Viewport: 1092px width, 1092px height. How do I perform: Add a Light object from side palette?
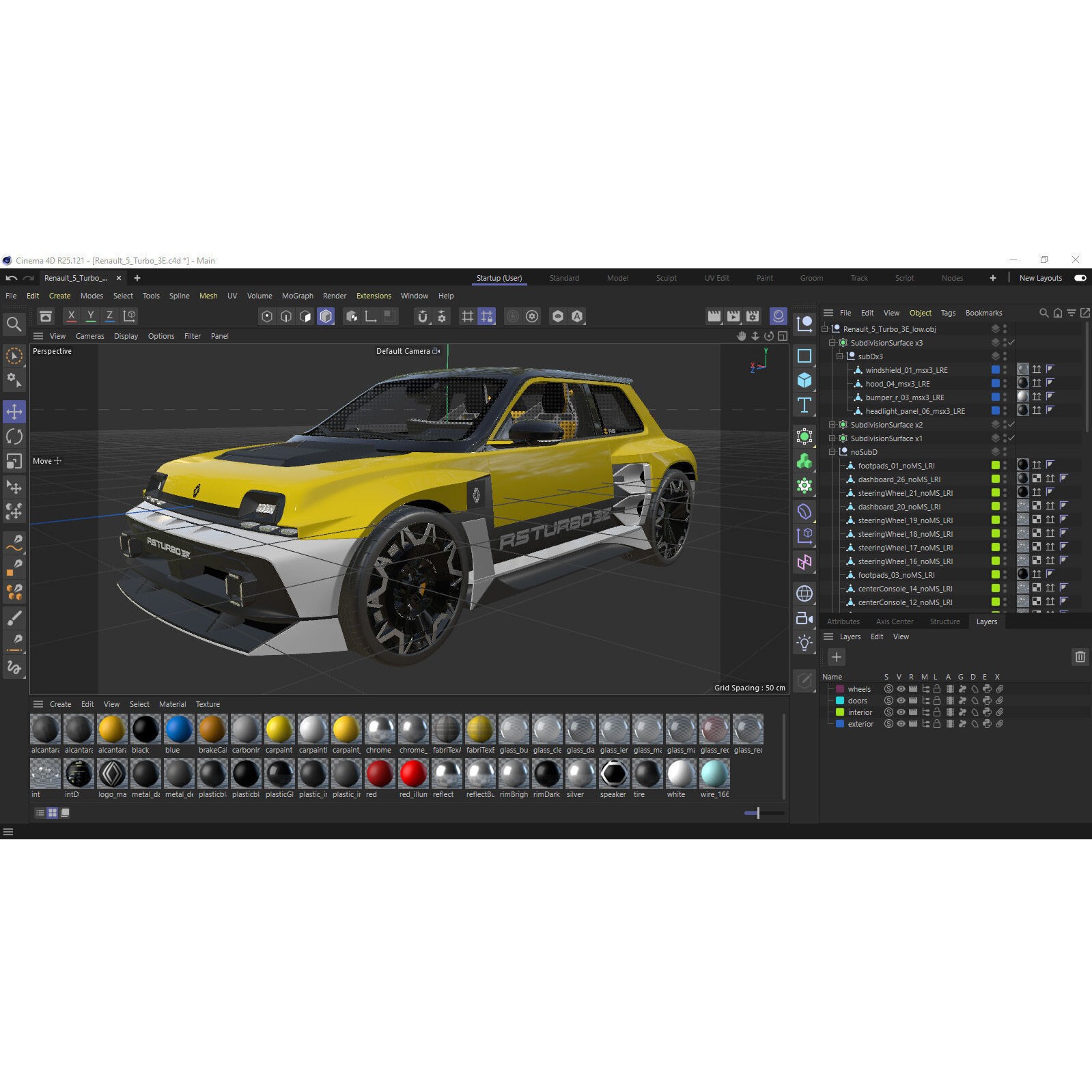click(x=804, y=643)
